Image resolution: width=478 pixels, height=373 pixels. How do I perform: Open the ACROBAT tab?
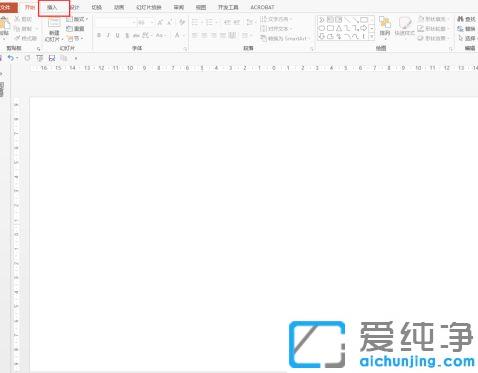[263, 7]
